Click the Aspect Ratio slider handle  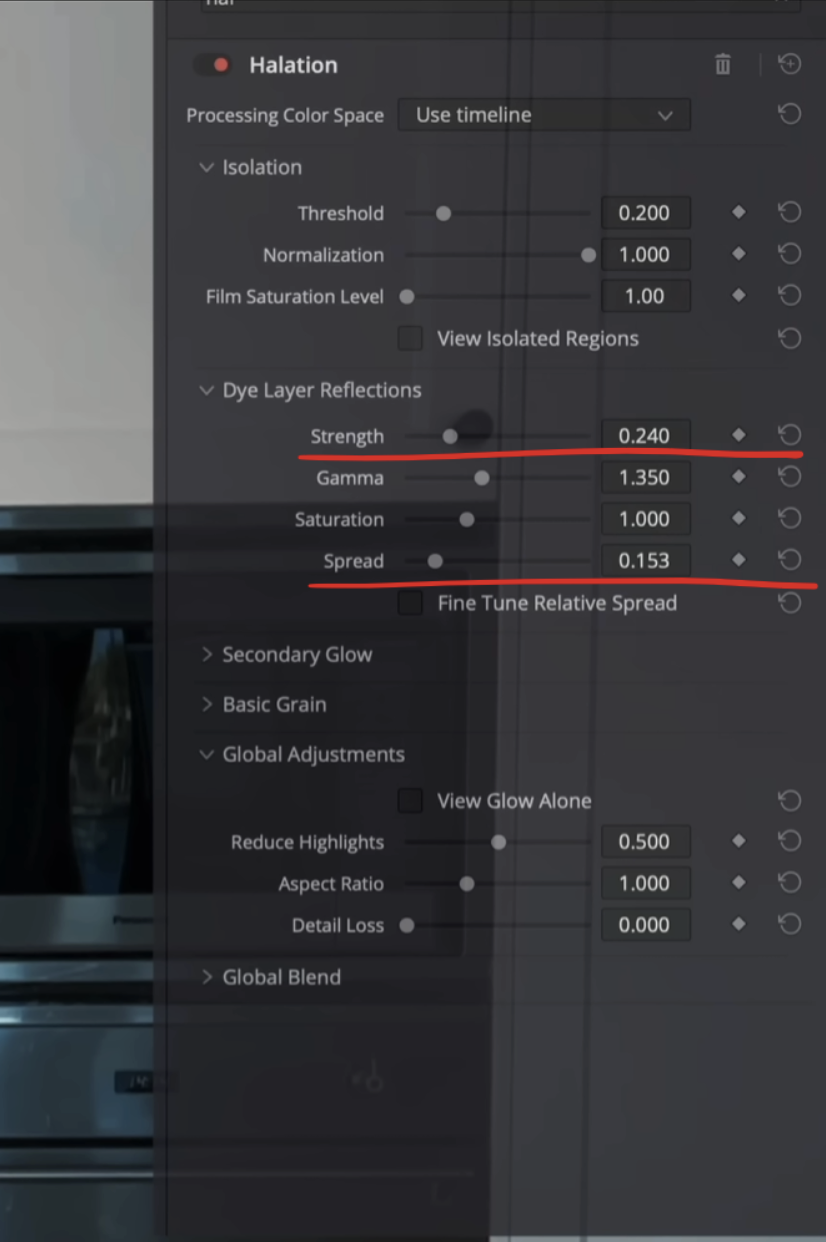click(467, 884)
